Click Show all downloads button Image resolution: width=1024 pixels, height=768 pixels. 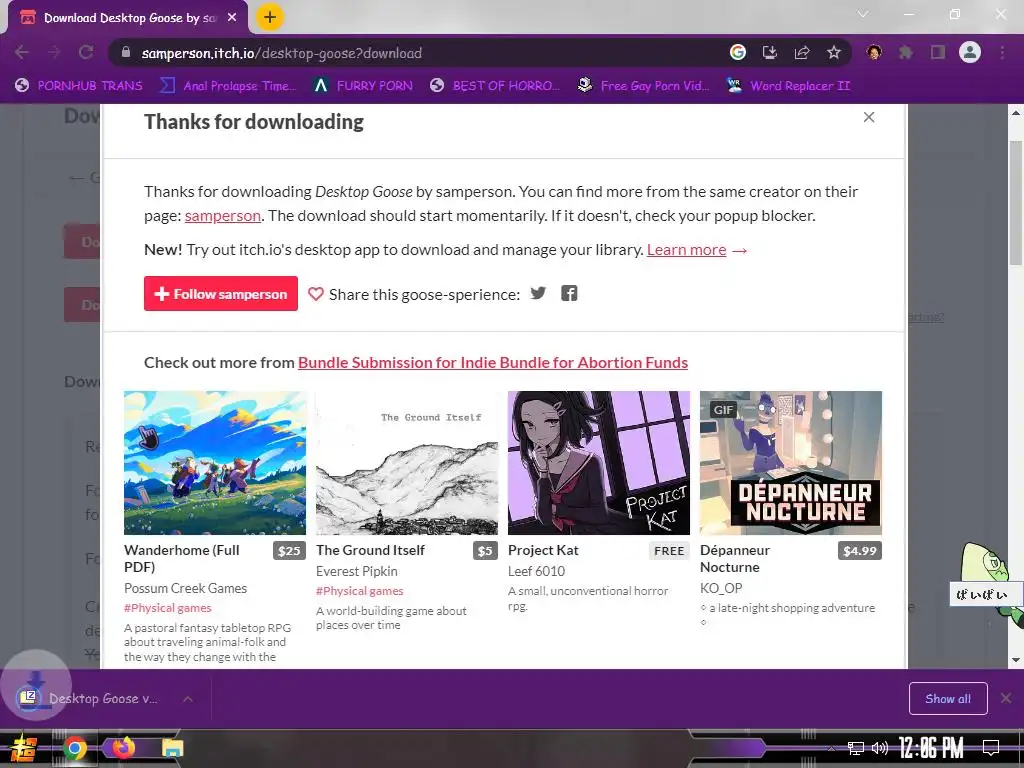tap(948, 699)
